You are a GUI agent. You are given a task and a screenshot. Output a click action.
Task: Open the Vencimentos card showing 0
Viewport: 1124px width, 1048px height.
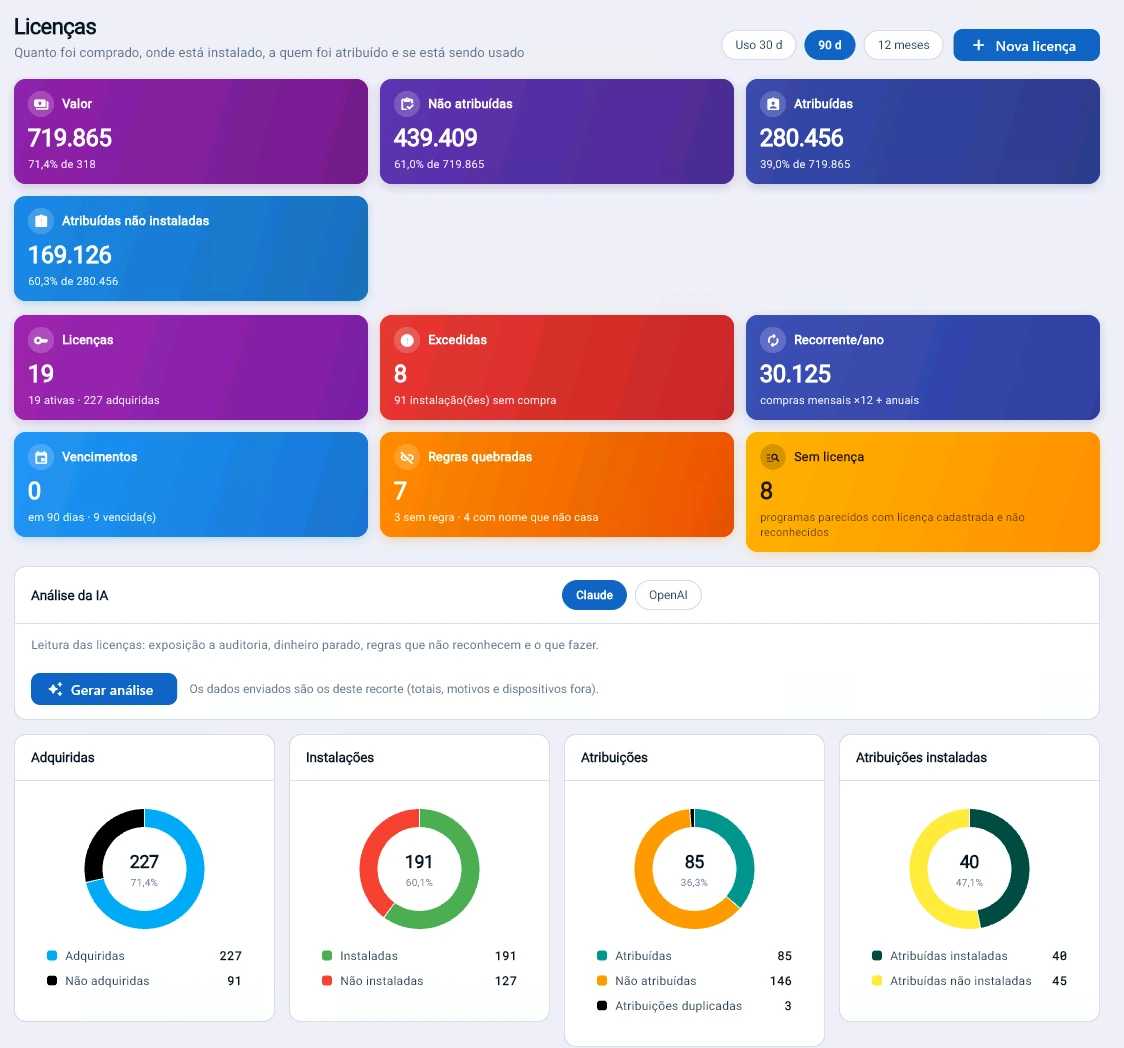point(191,485)
